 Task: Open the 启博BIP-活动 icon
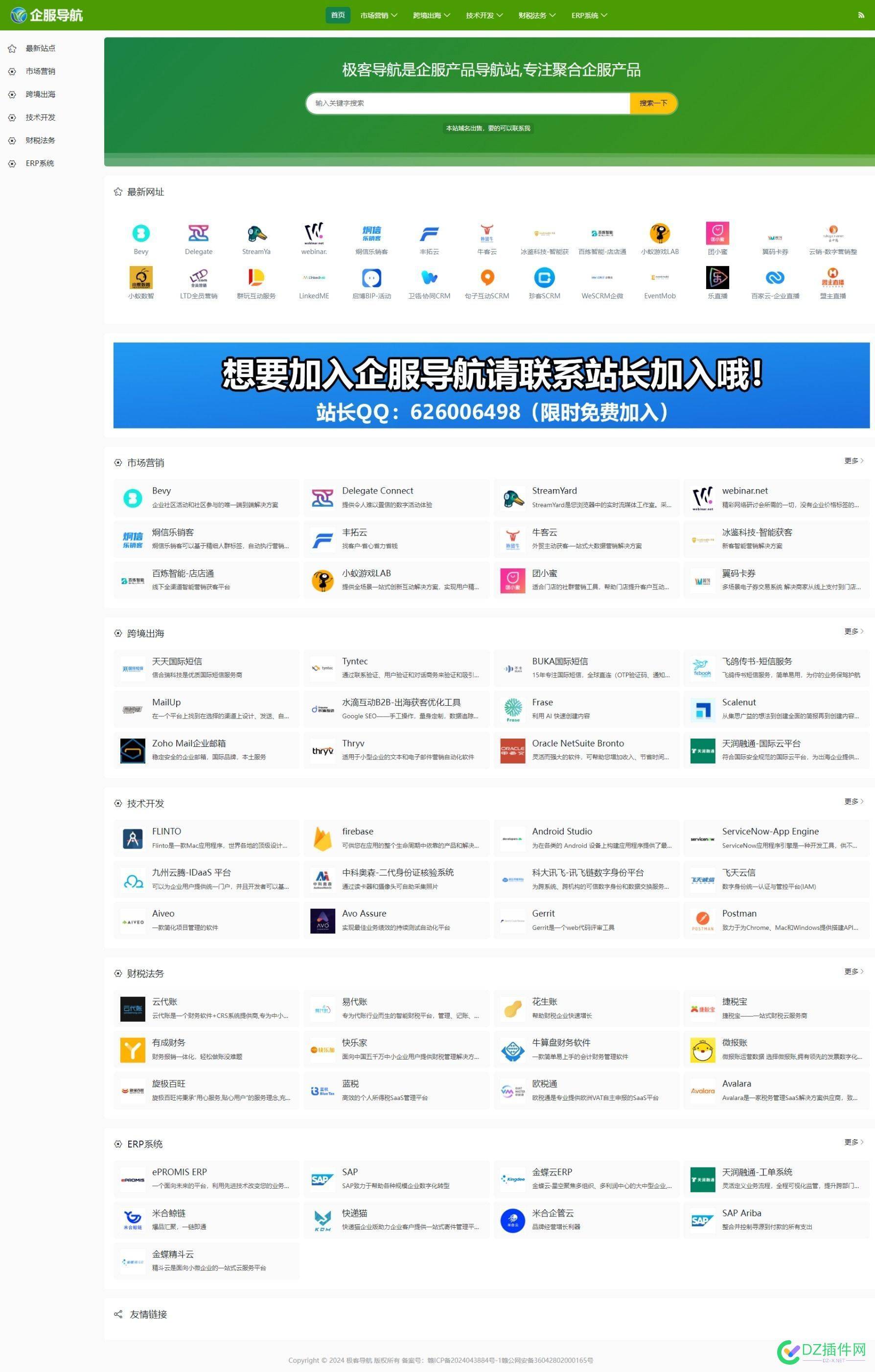point(371,277)
